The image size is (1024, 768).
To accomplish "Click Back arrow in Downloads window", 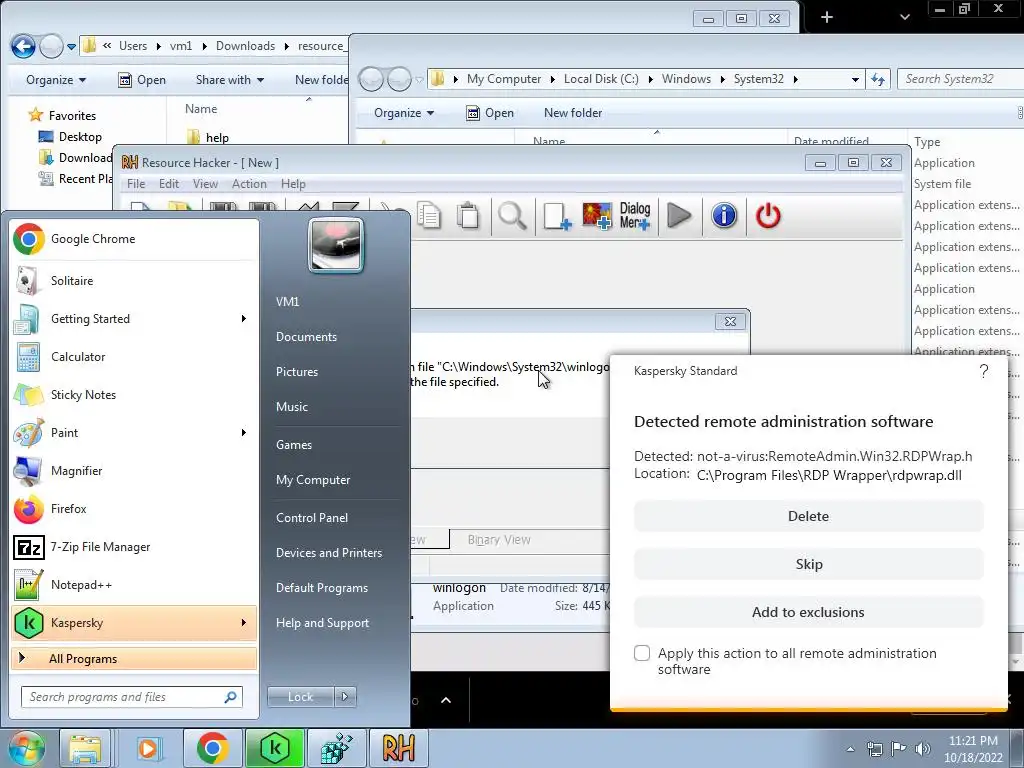I will click(x=24, y=46).
